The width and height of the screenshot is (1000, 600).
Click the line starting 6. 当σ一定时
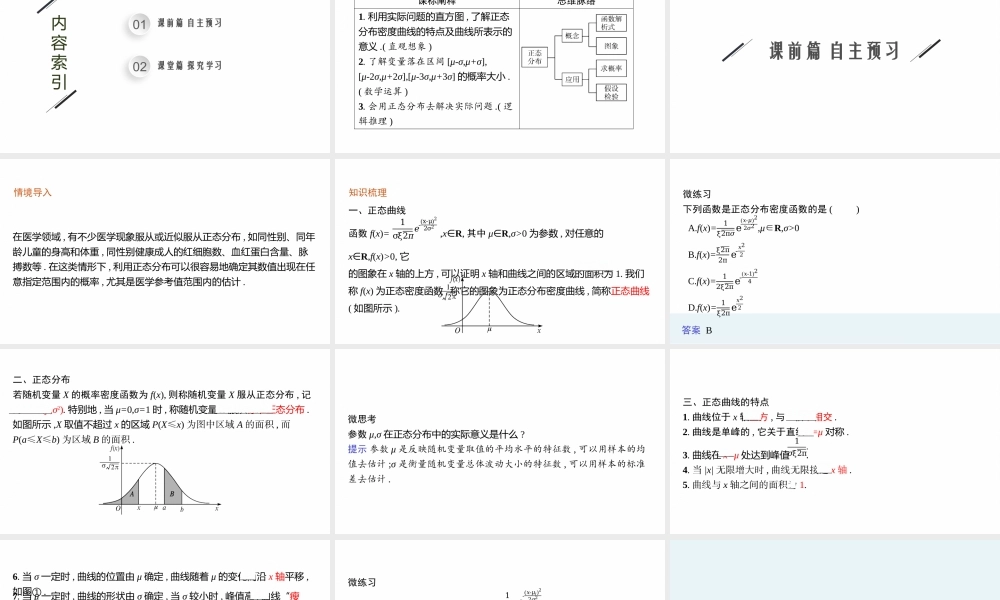(161, 576)
